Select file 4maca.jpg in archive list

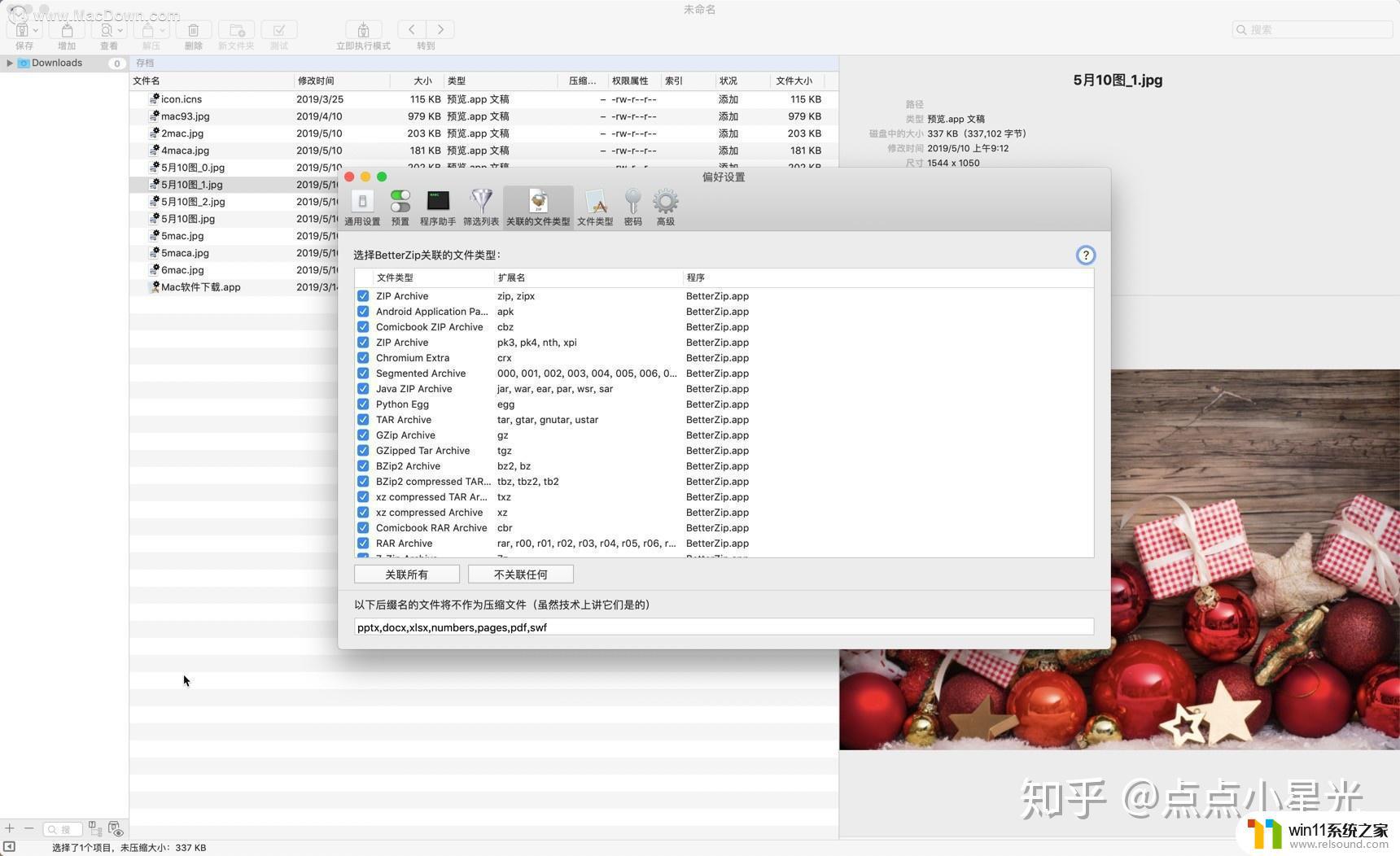point(483,151)
